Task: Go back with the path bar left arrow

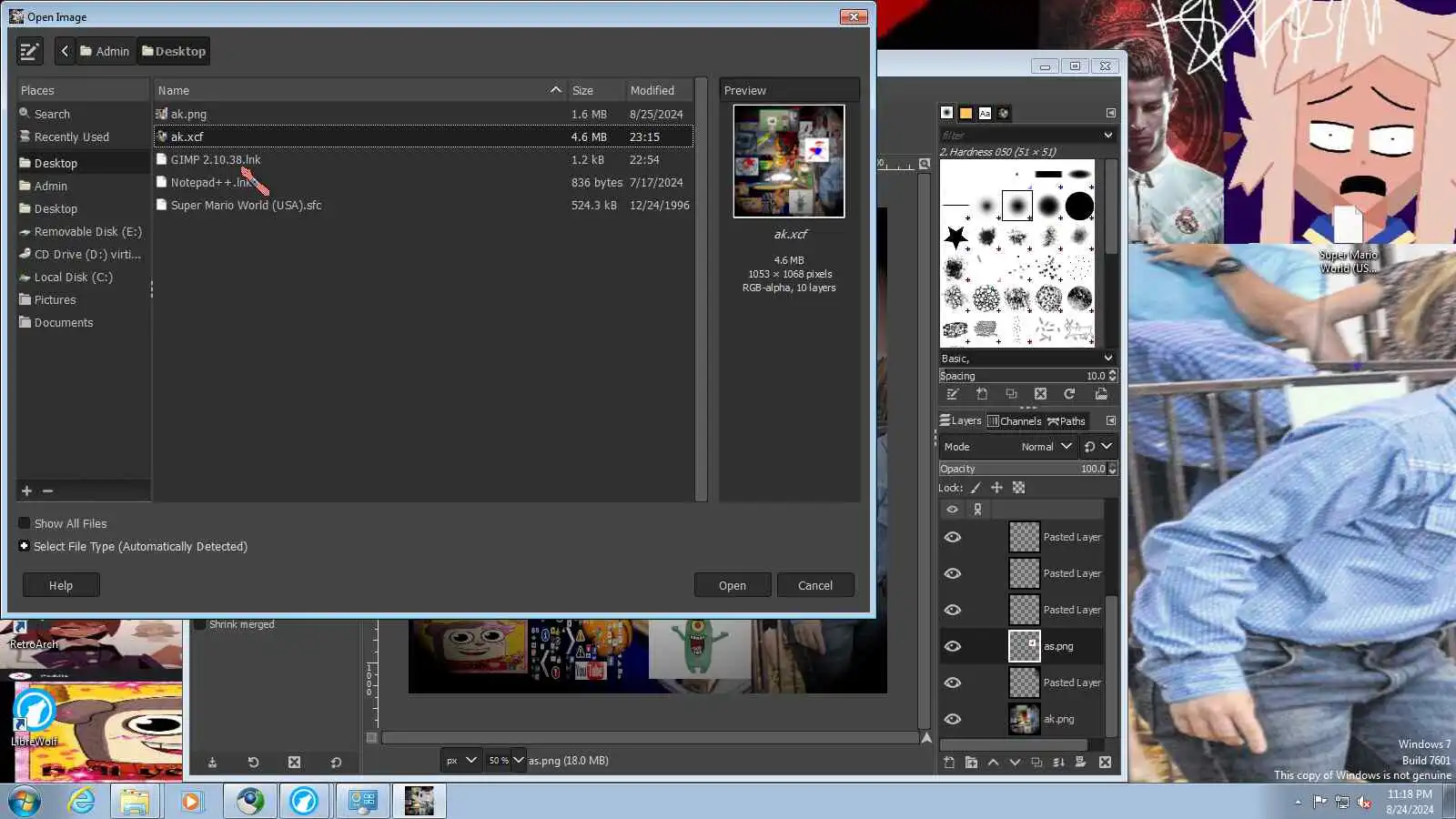Action: [65, 52]
